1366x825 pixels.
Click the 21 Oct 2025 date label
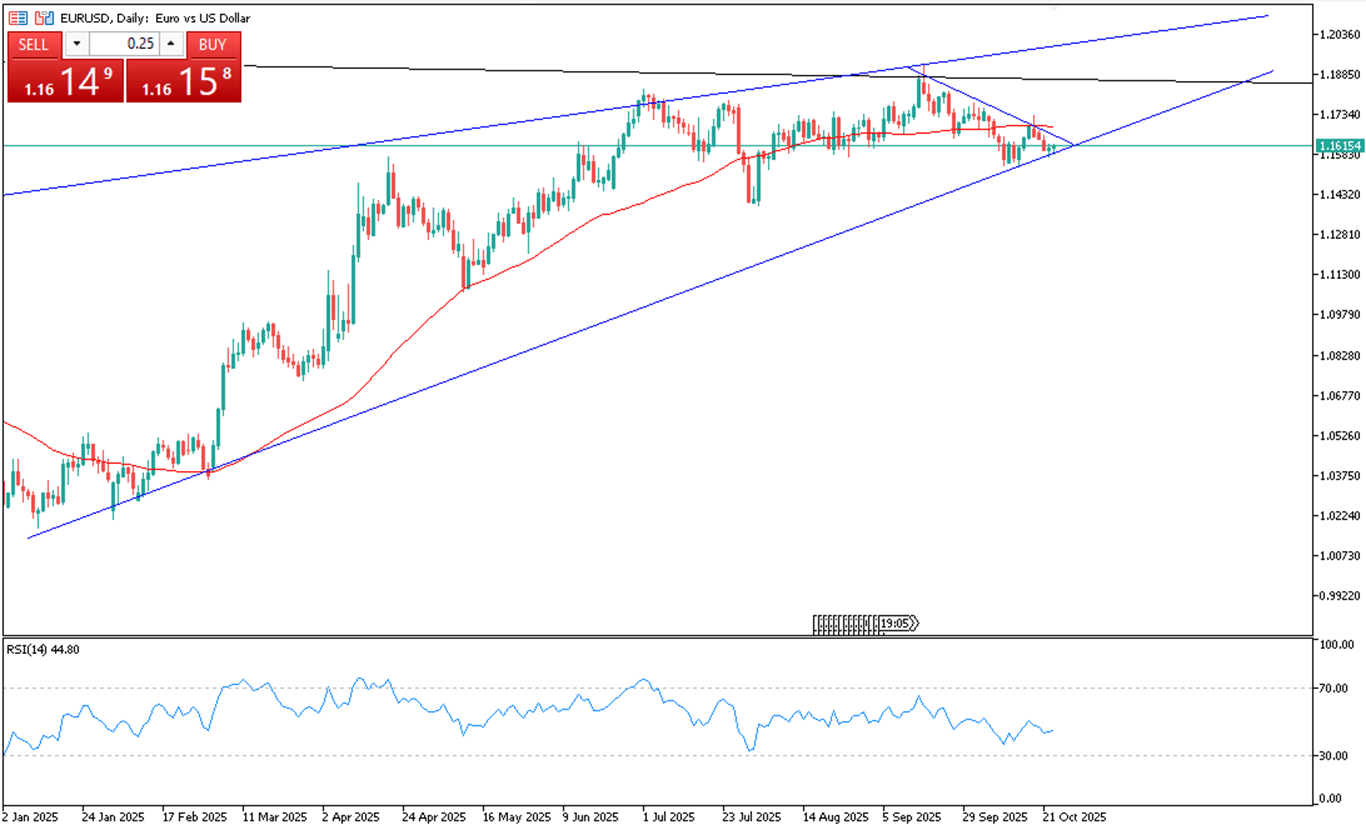[1074, 816]
